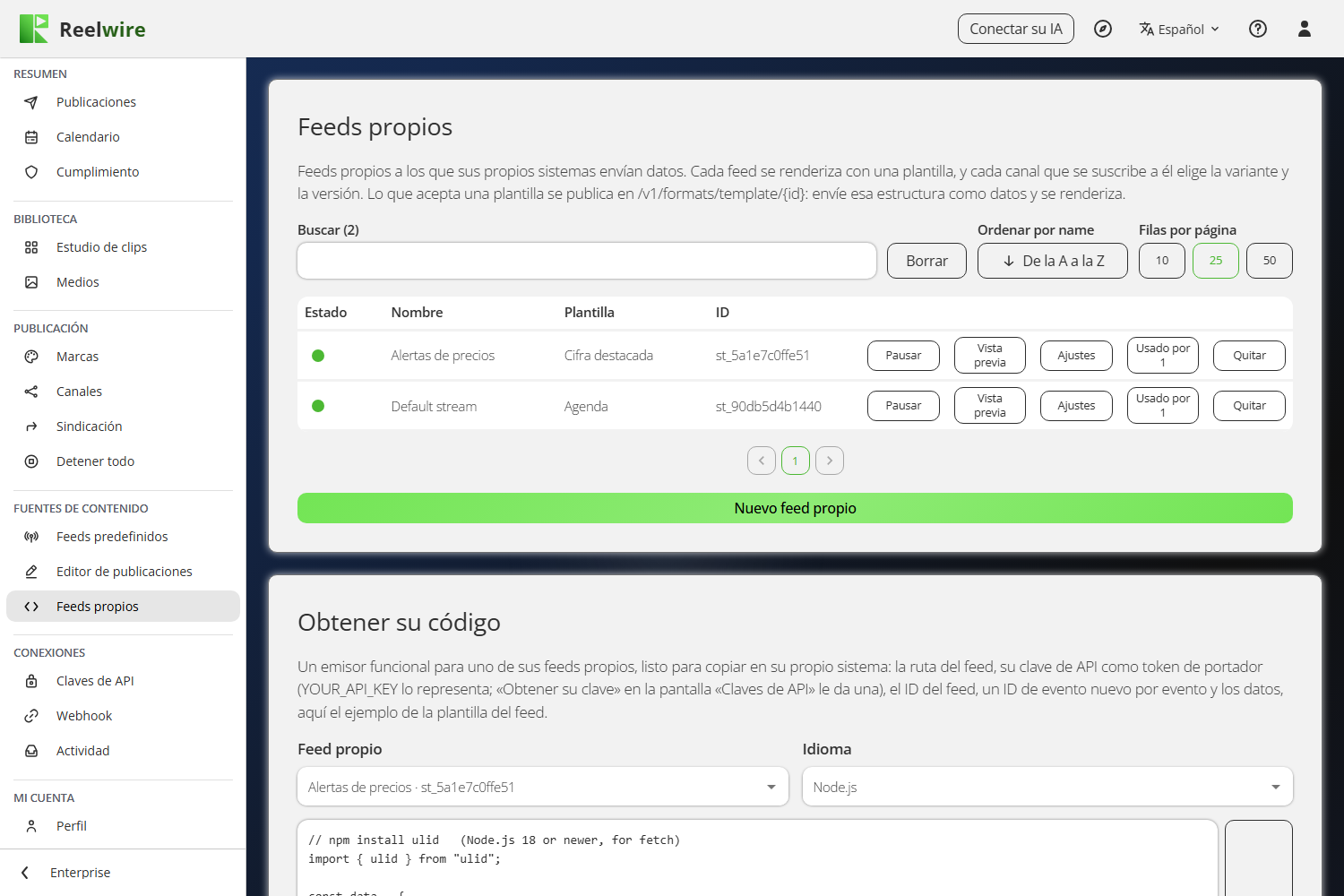This screenshot has width=1344, height=896.
Task: Click the Conectar su IA button
Action: pos(1016,29)
